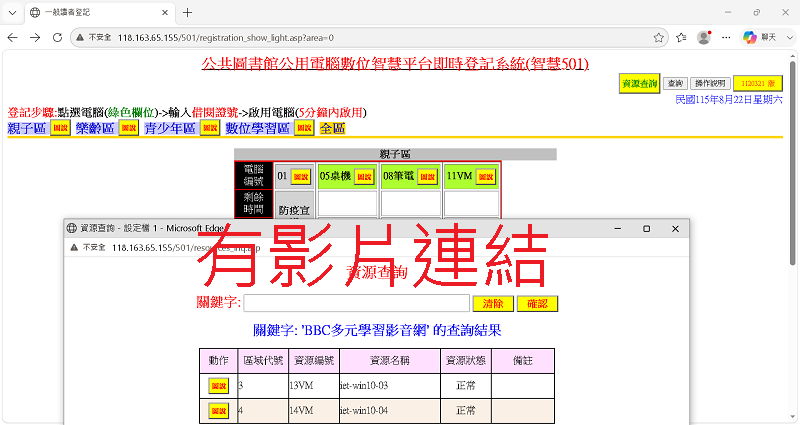Open the 圖說 icon for 08筆電
Screen dimensions: 800x425
[428, 177]
